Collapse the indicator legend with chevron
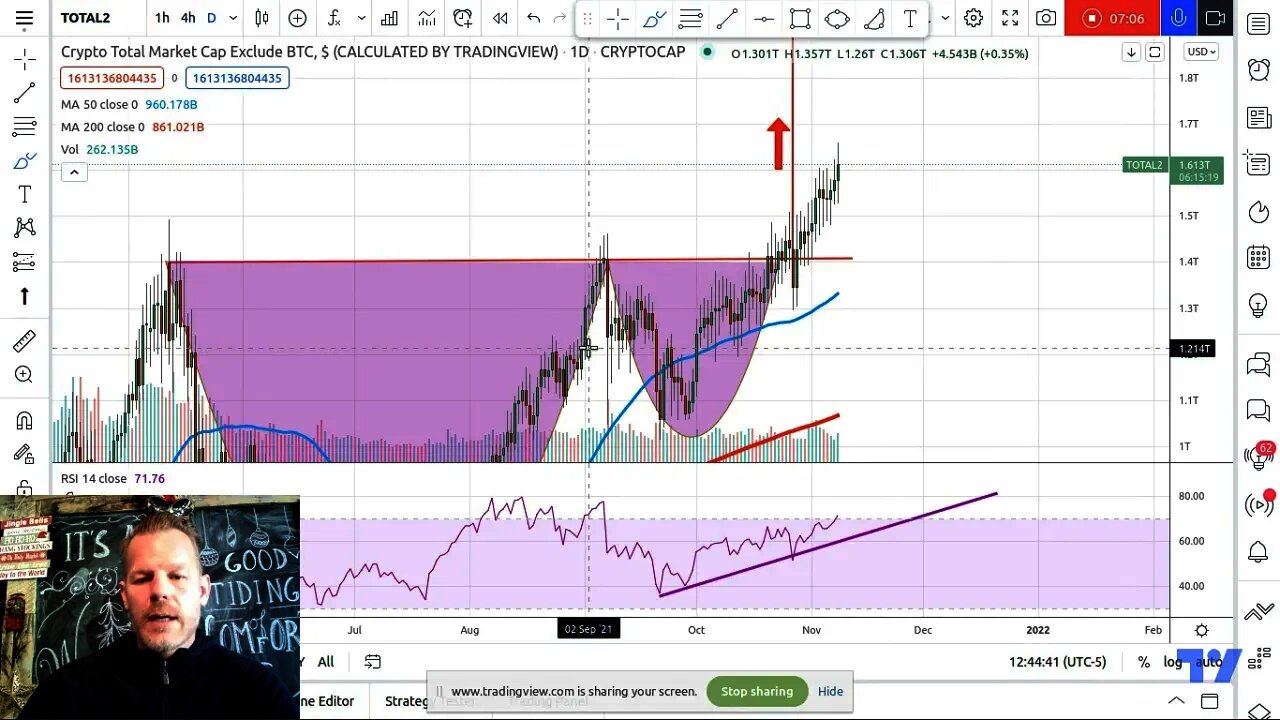This screenshot has height=720, width=1280. (x=74, y=172)
